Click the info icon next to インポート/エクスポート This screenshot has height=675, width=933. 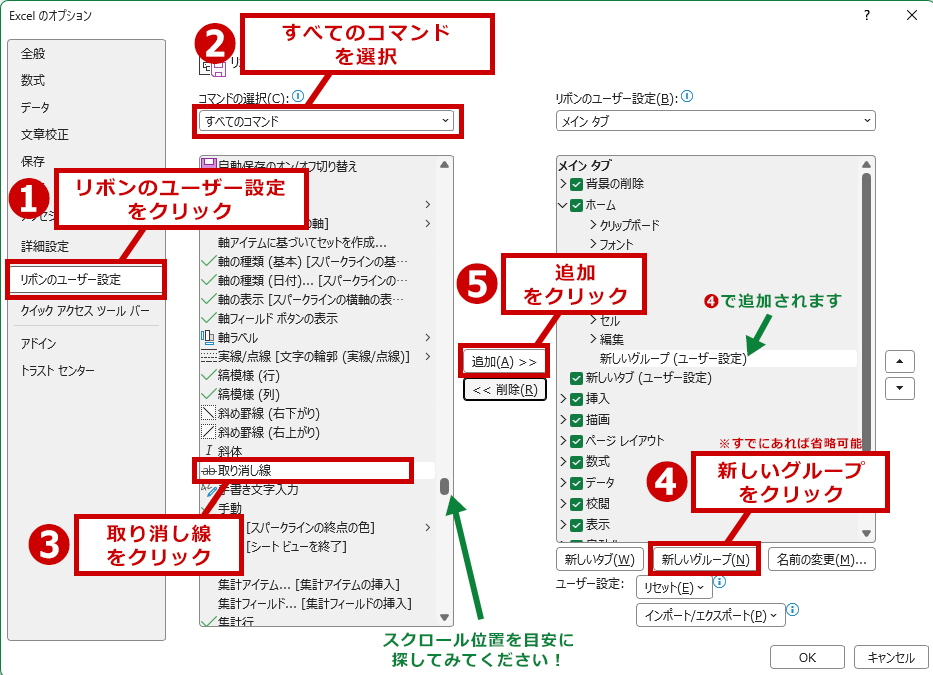[x=792, y=610]
